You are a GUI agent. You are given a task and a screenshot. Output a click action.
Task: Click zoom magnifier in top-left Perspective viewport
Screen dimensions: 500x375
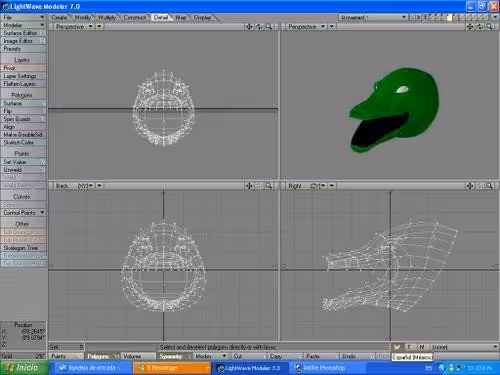[x=269, y=27]
